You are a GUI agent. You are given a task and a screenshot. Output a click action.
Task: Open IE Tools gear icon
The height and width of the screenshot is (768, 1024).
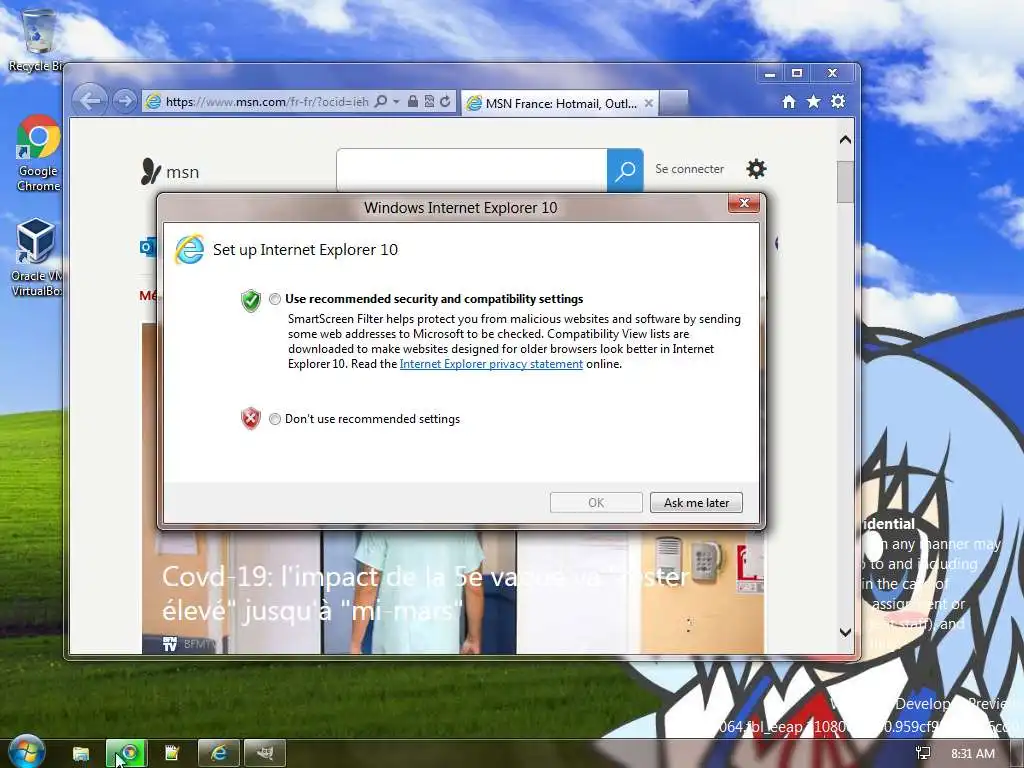click(x=838, y=101)
